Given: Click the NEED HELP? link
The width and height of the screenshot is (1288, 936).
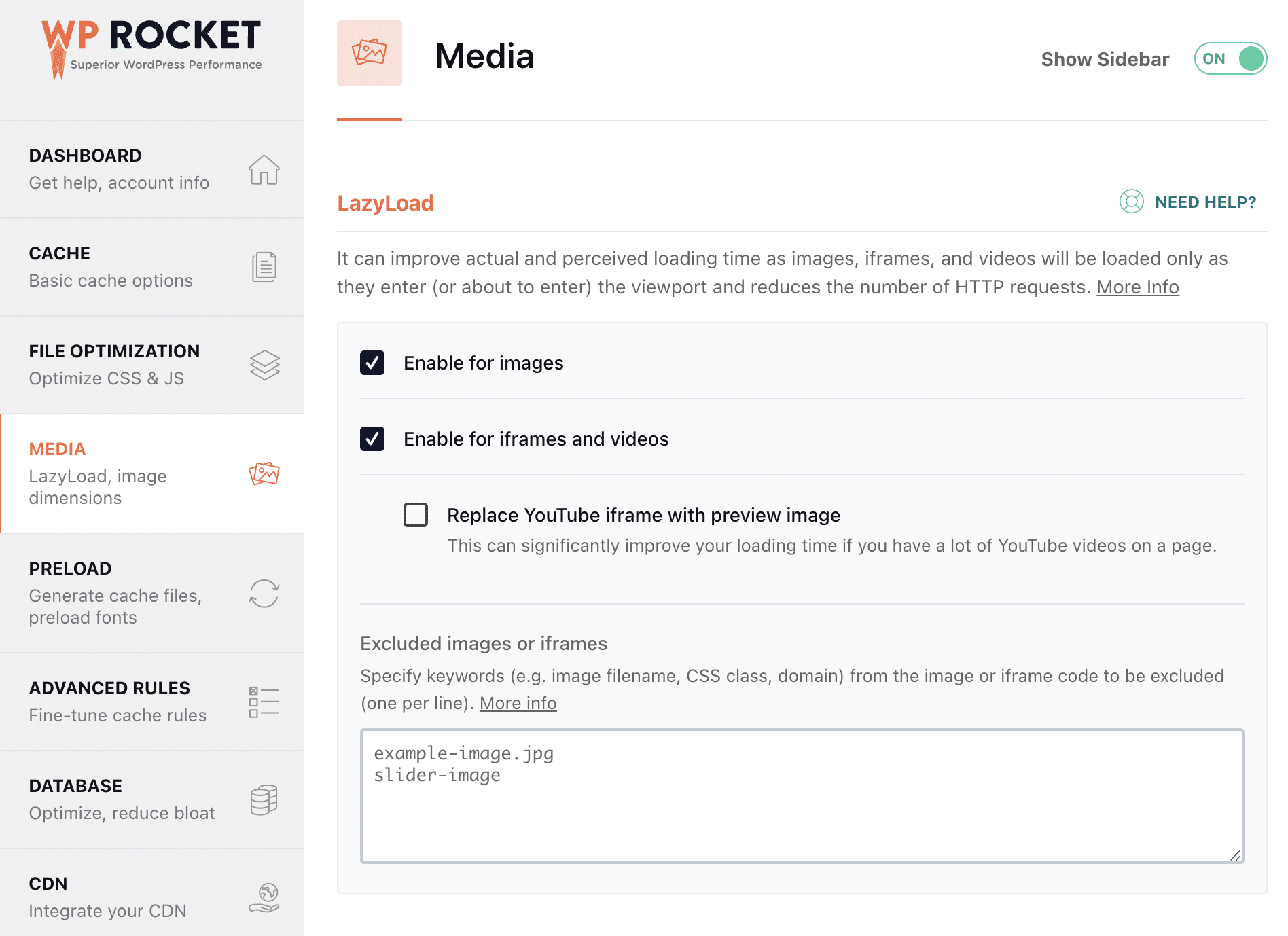Looking at the screenshot, I should 1205,202.
